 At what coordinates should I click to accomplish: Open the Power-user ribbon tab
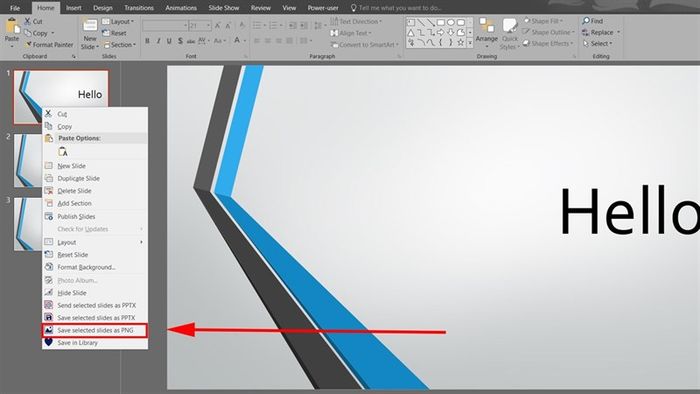pos(323,8)
